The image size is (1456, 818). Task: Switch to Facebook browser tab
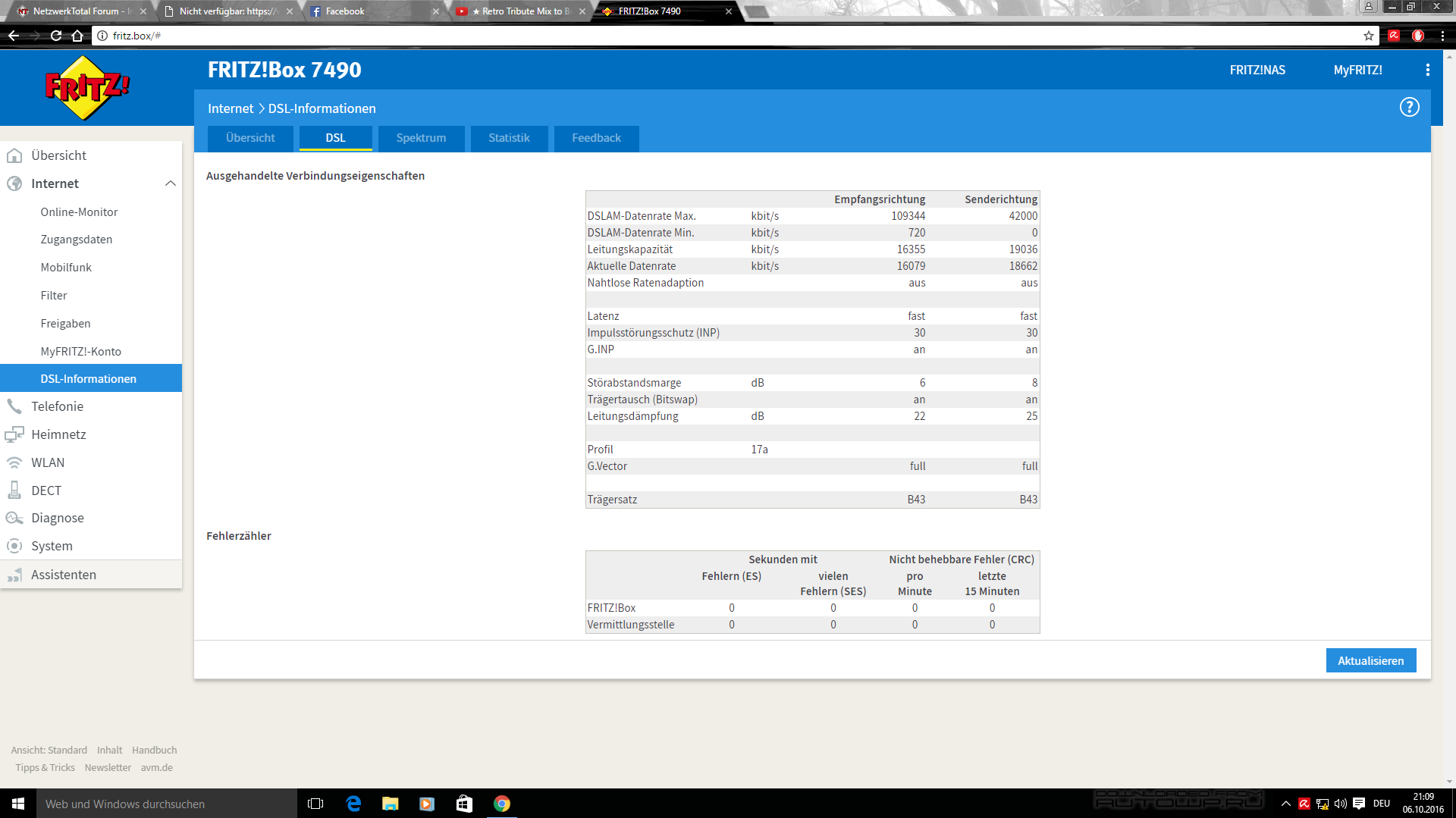372,11
